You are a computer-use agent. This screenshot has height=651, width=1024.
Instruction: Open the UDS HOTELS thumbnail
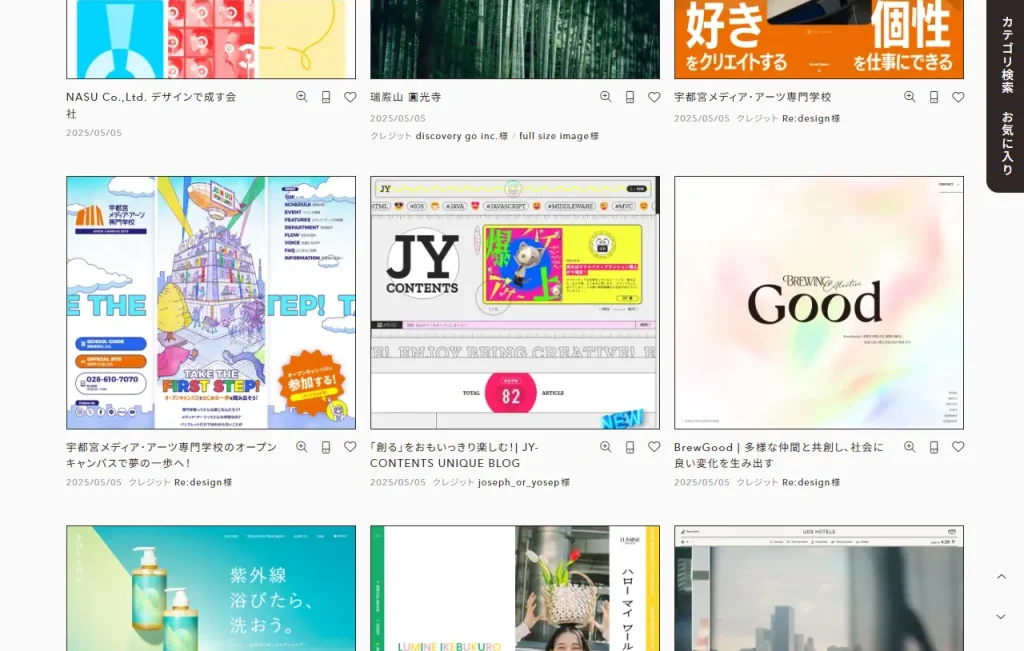pyautogui.click(x=819, y=588)
